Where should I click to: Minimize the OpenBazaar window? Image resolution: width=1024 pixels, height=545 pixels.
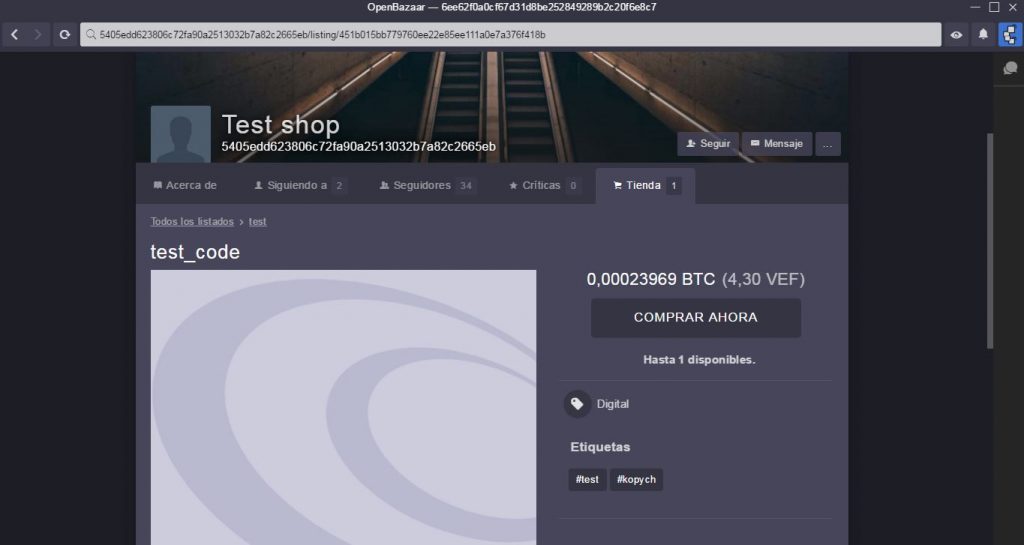pyautogui.click(x=975, y=7)
